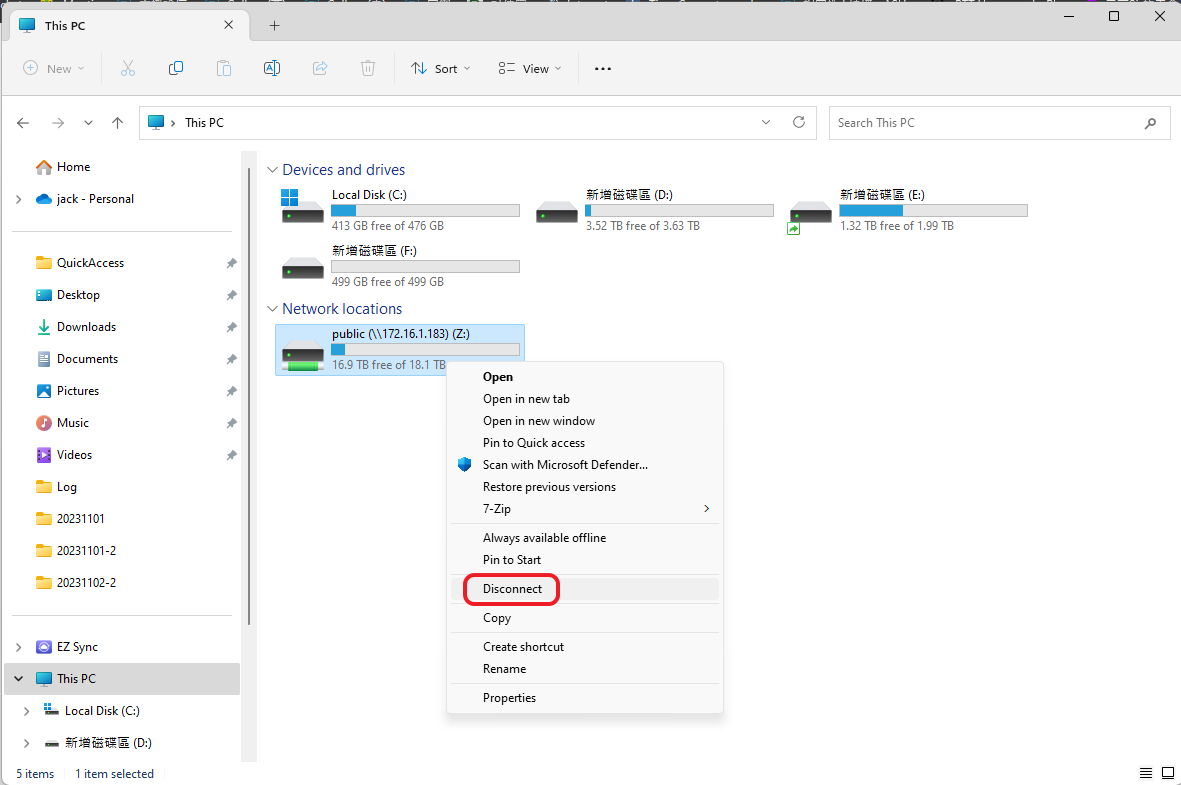This screenshot has width=1181, height=785.
Task: Select Disconnect in the context menu
Action: coord(513,589)
